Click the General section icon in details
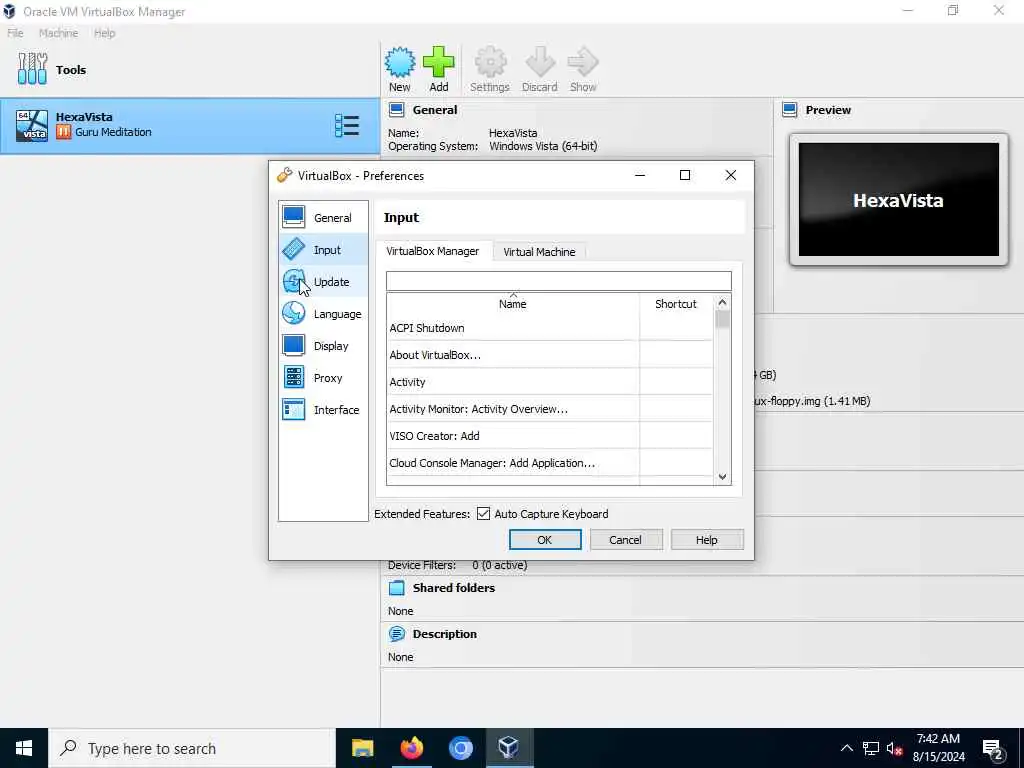Screen dimensions: 1024x768 [396, 110]
